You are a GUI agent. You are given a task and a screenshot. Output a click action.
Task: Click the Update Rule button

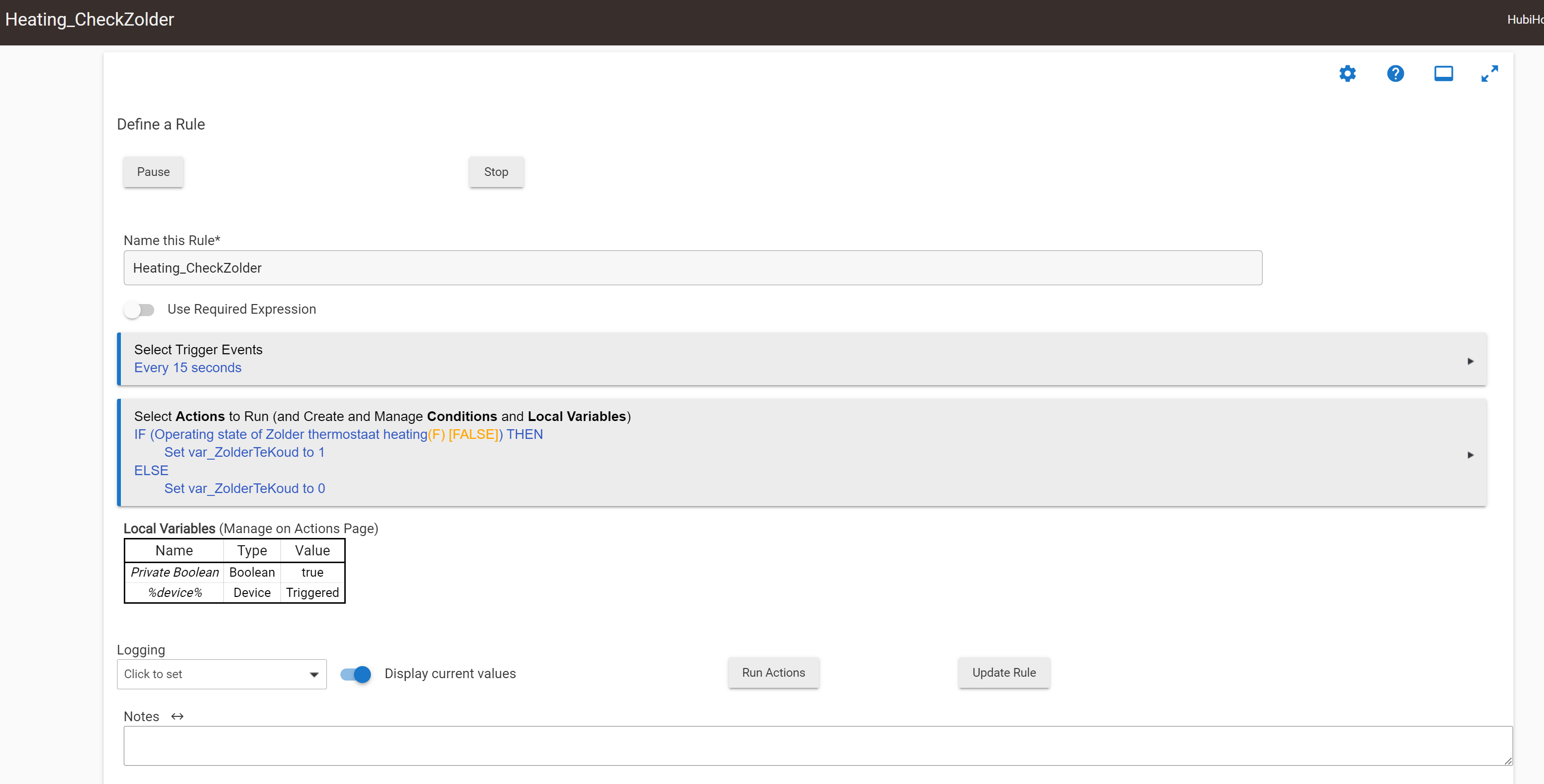pos(1003,673)
